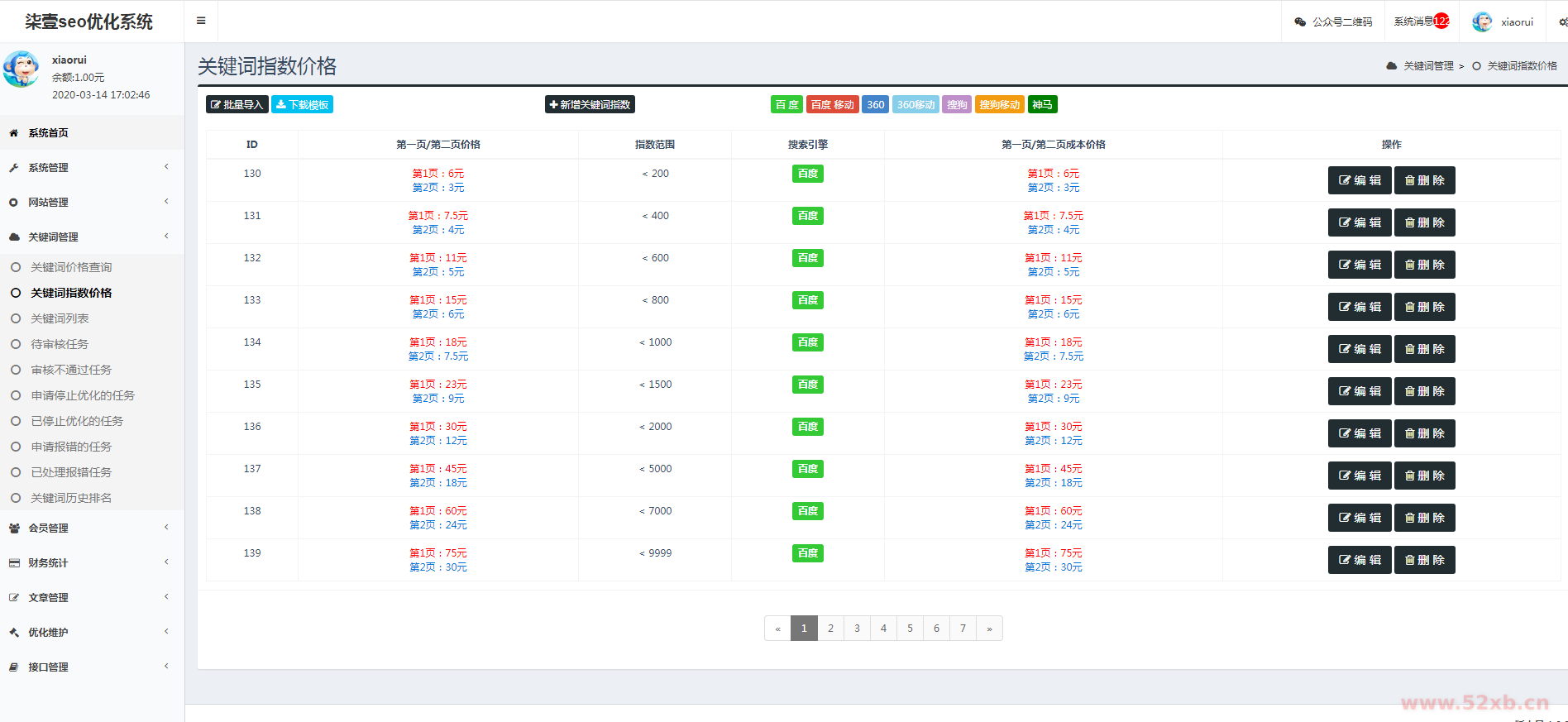Filter by 百度 移动 search engine tag

point(832,105)
